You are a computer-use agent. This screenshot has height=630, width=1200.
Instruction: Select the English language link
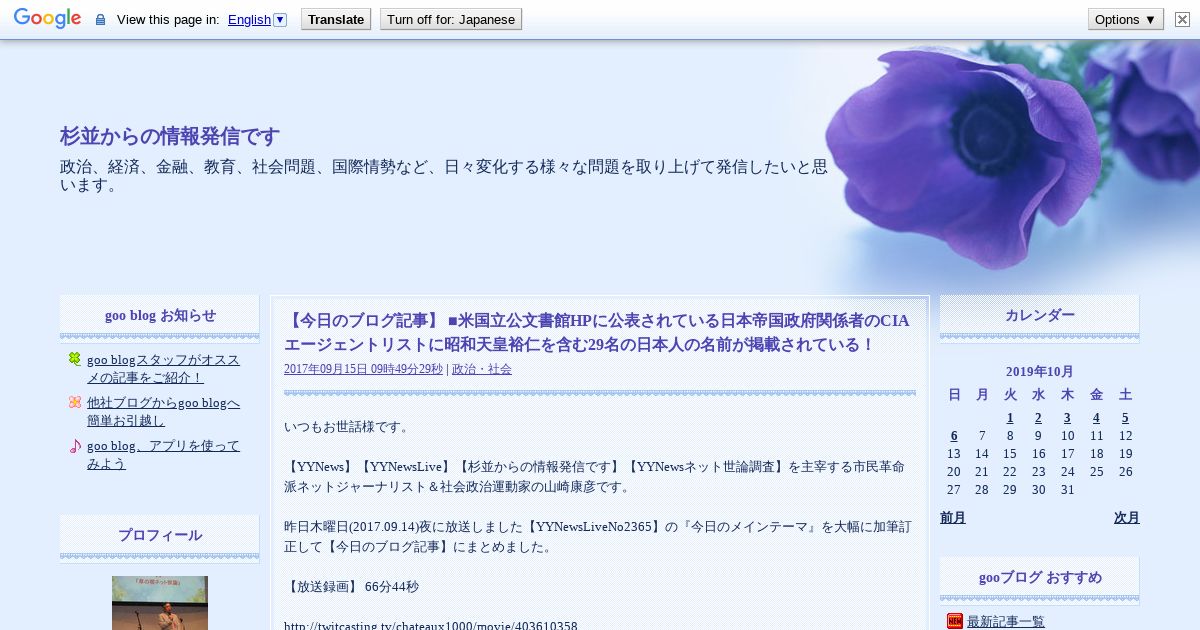(x=249, y=20)
